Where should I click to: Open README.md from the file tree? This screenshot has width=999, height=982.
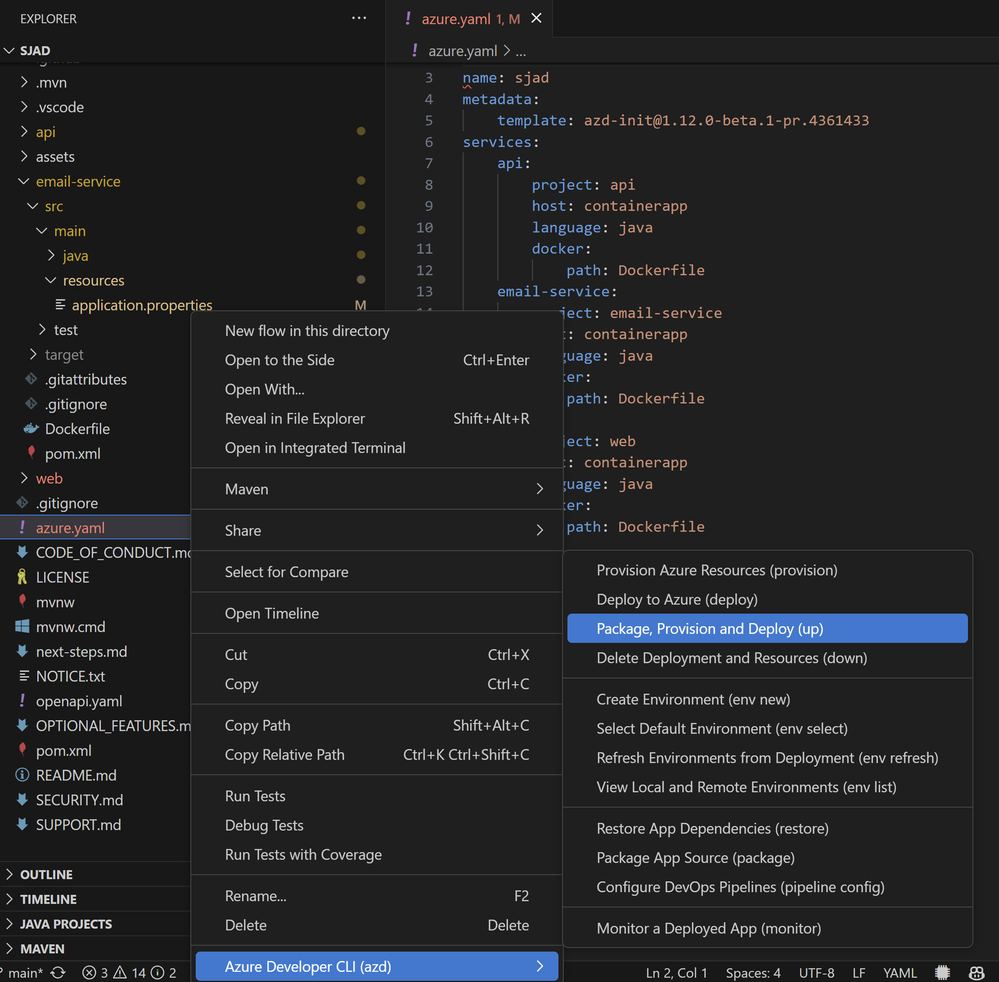coord(76,775)
